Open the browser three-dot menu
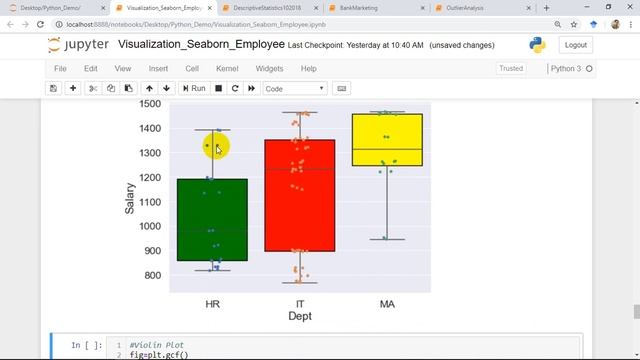Viewport: 640px width, 360px height. pos(631,24)
